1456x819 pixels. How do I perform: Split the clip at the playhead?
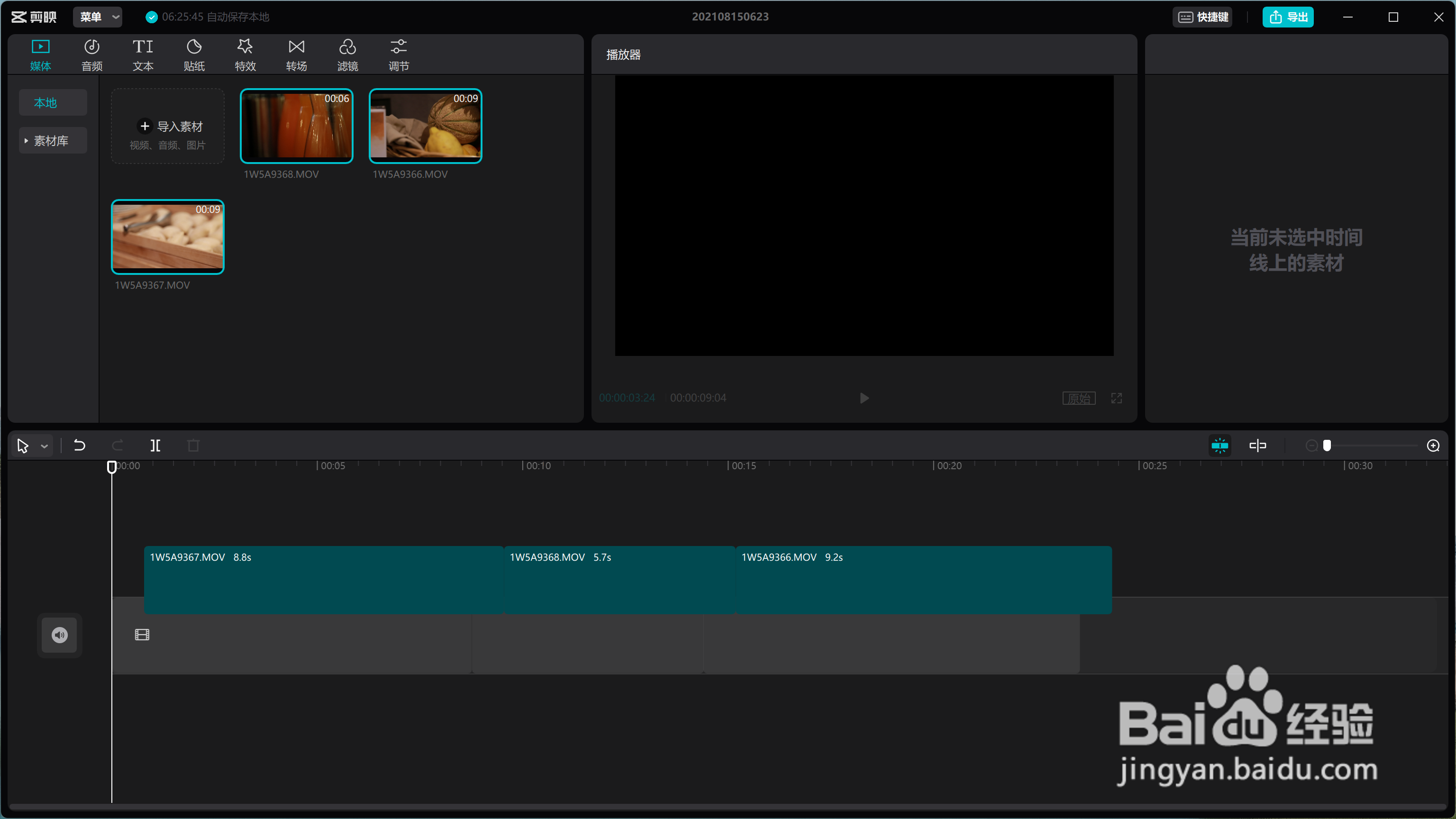click(155, 446)
